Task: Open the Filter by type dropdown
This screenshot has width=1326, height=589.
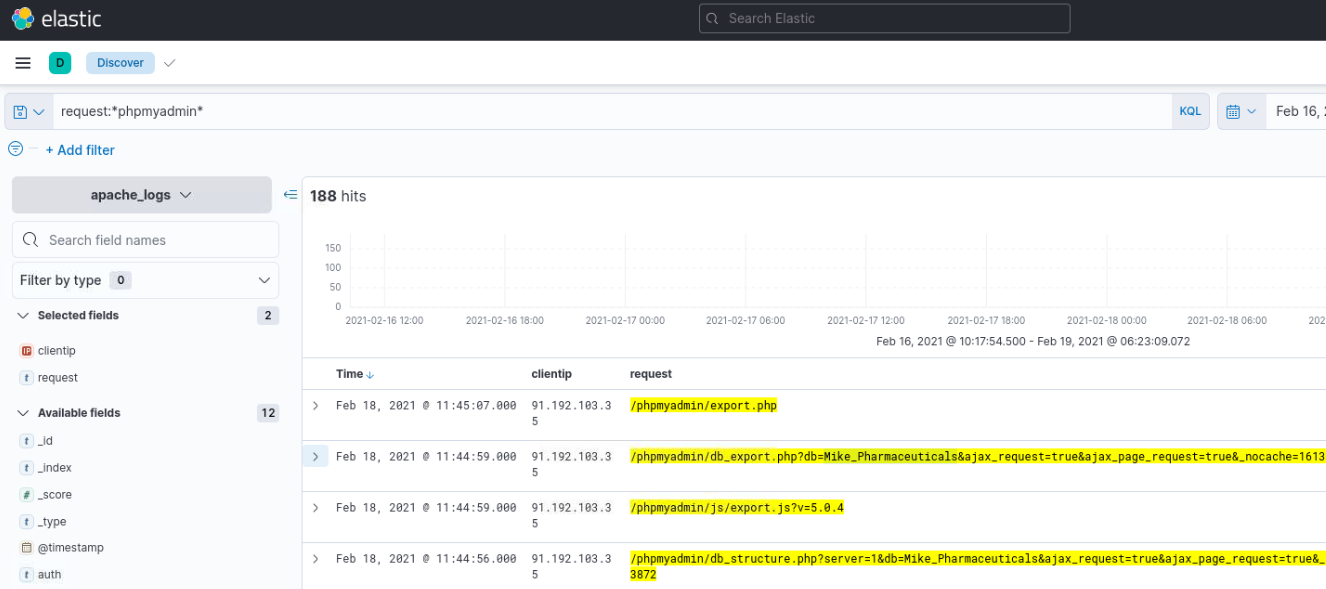Action: 145,280
